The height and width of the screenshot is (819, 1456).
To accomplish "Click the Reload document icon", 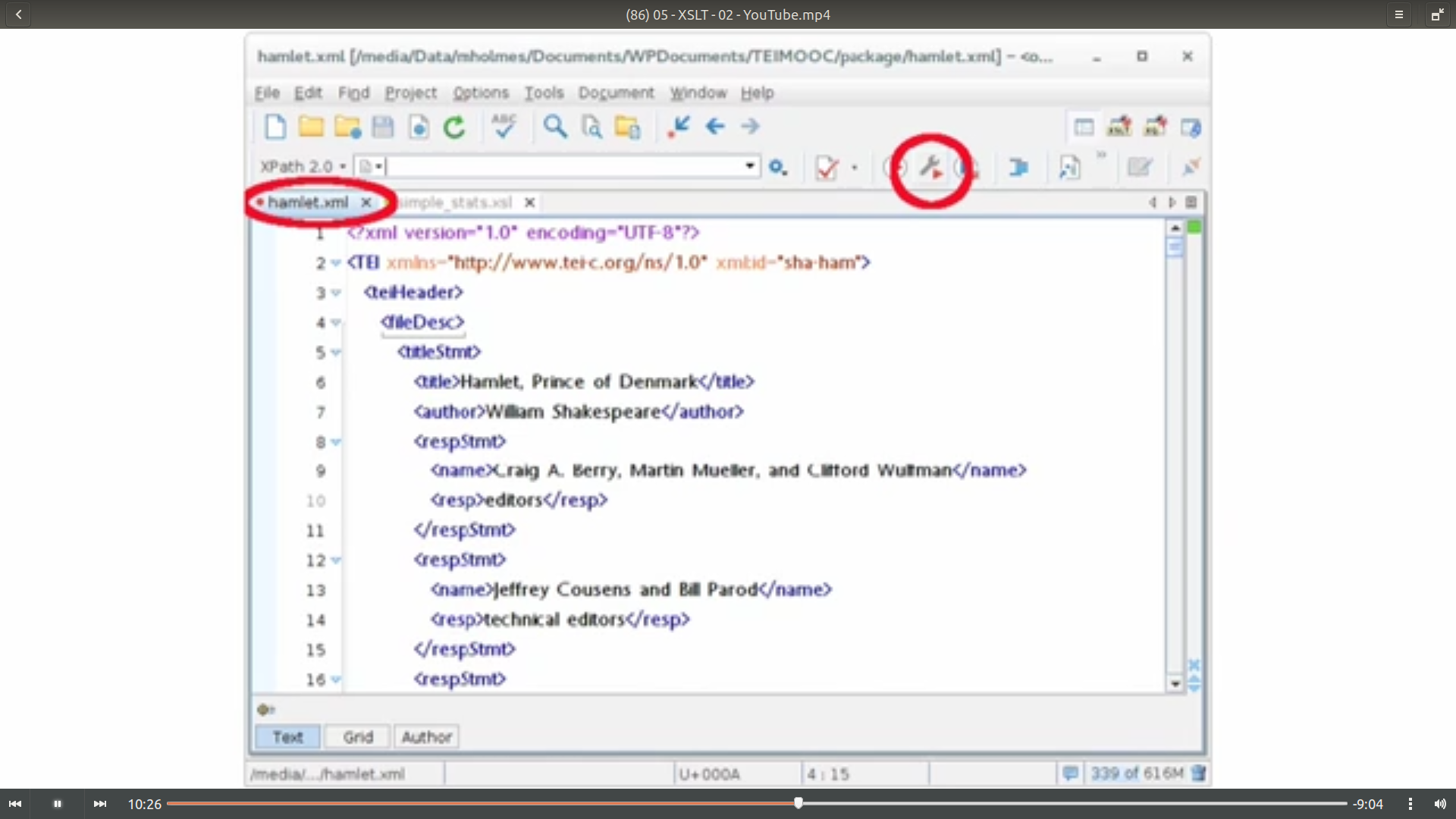I will (x=454, y=127).
